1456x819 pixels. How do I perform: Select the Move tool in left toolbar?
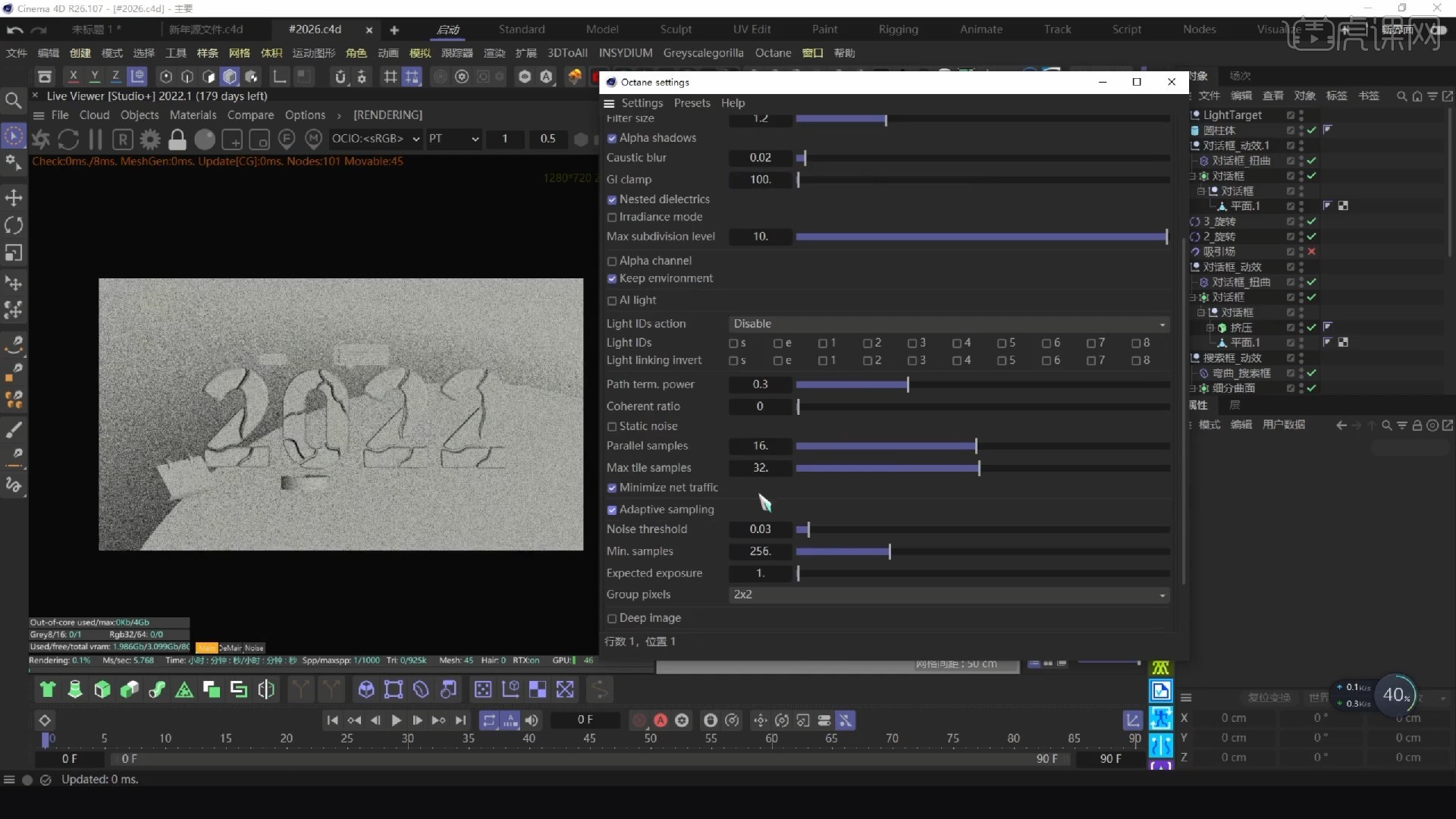(x=14, y=198)
